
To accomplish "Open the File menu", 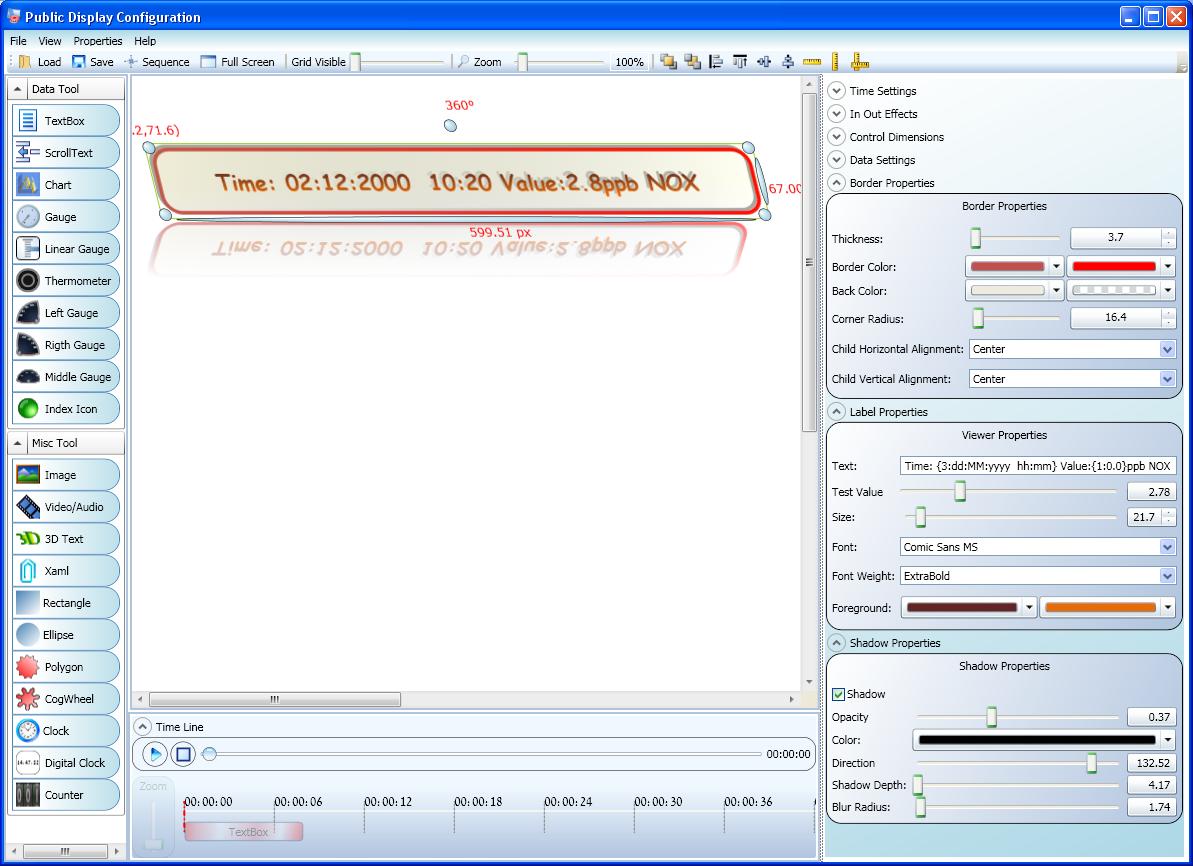I will pos(17,41).
